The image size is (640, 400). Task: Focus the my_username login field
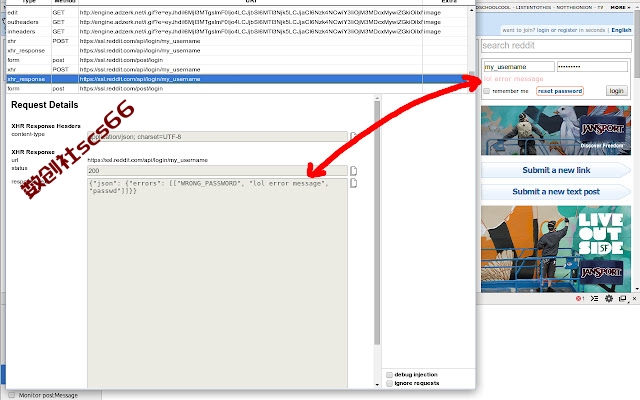pyautogui.click(x=519, y=67)
